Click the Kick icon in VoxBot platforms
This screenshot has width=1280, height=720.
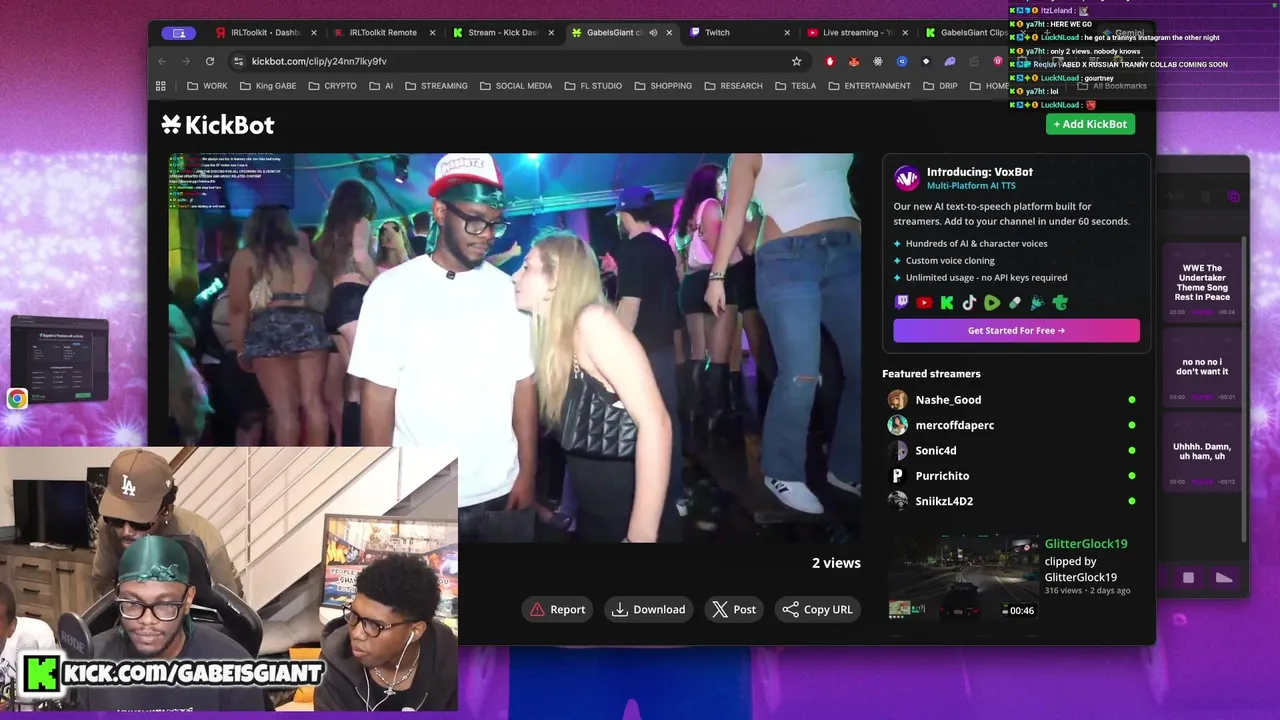point(947,302)
